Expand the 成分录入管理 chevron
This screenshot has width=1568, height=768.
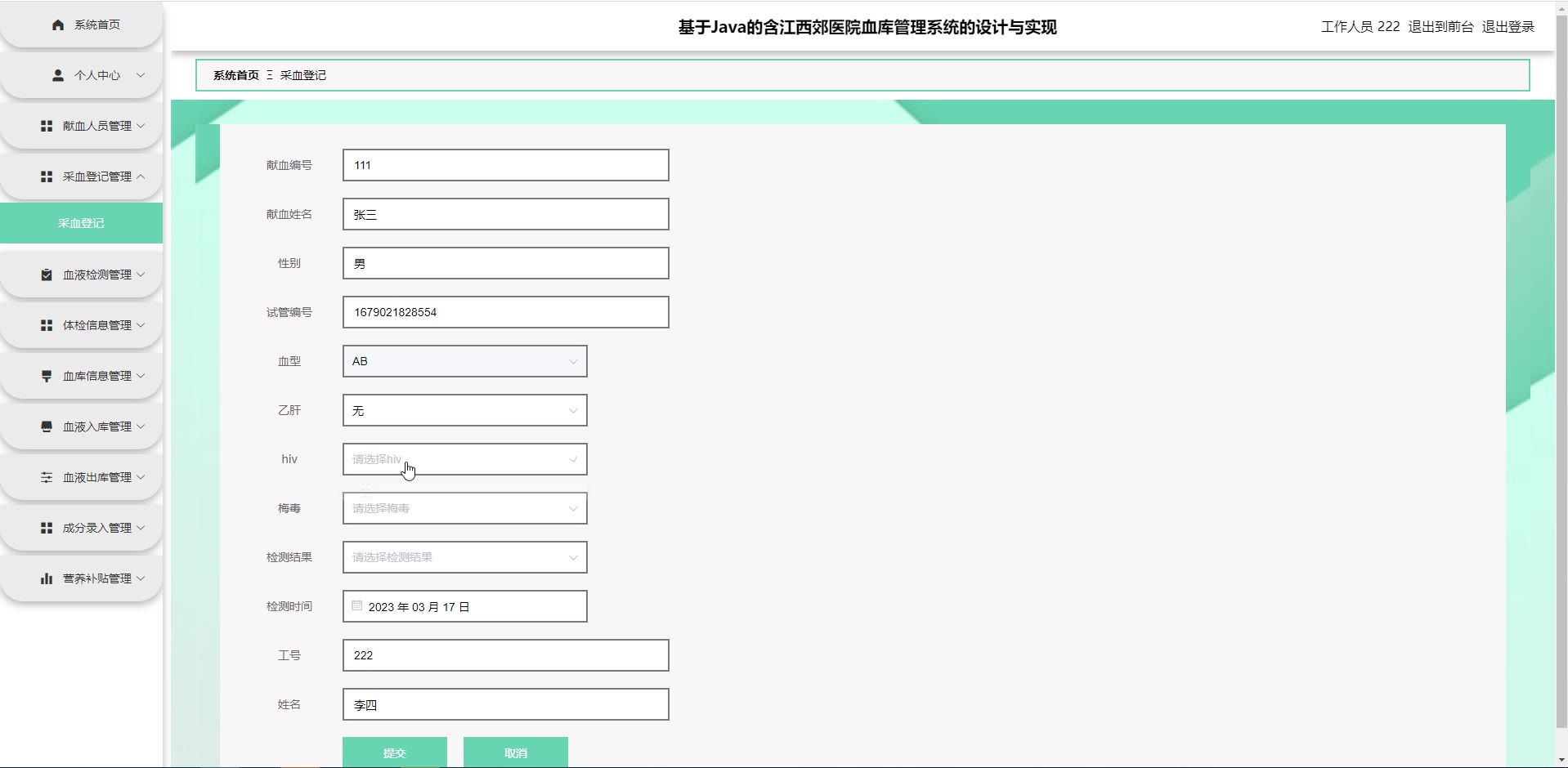click(141, 528)
